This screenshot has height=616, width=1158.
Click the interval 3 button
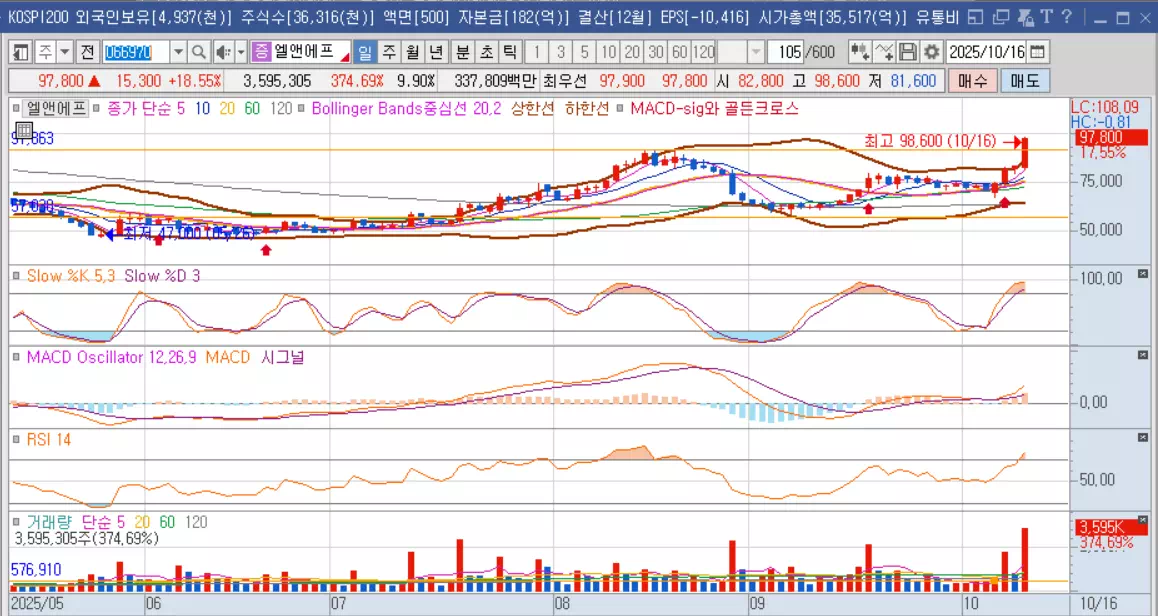tap(561, 52)
